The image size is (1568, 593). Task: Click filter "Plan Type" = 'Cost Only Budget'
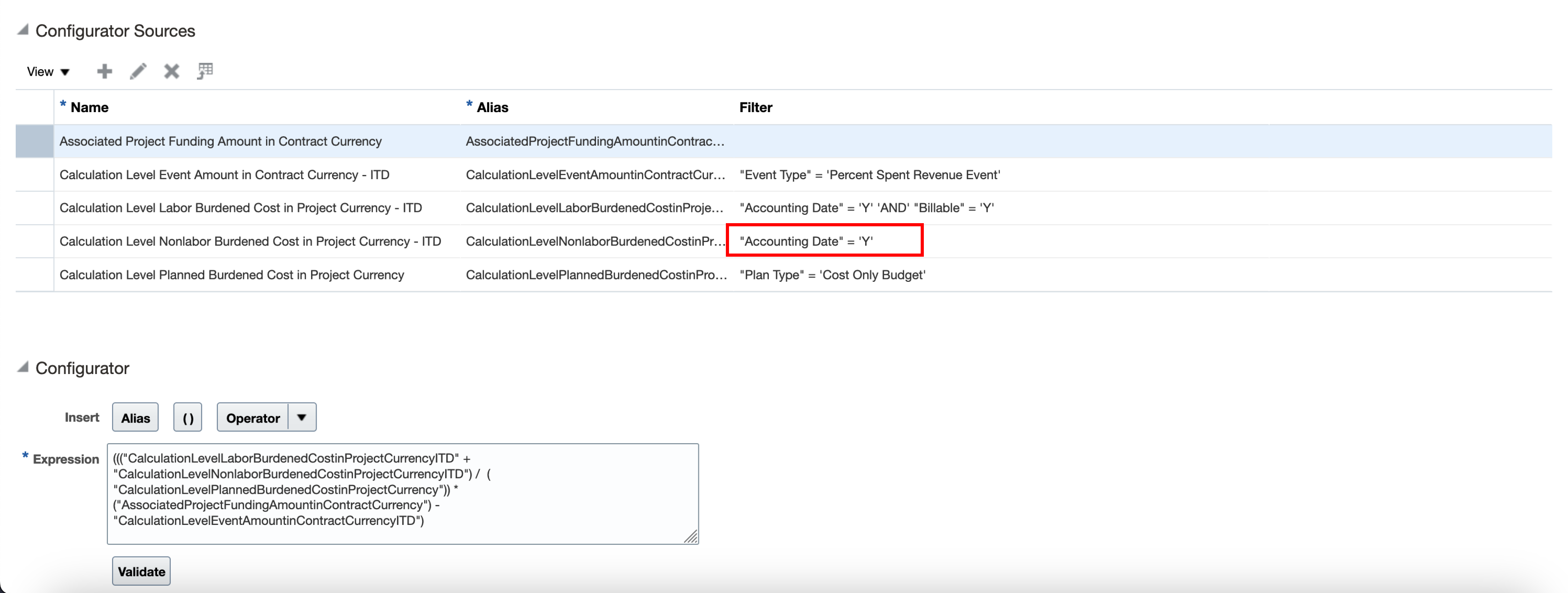pos(833,275)
